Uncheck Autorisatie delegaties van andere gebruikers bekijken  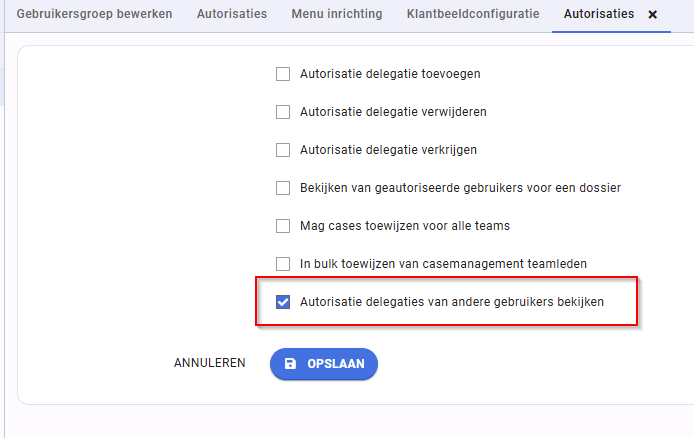pyautogui.click(x=283, y=302)
